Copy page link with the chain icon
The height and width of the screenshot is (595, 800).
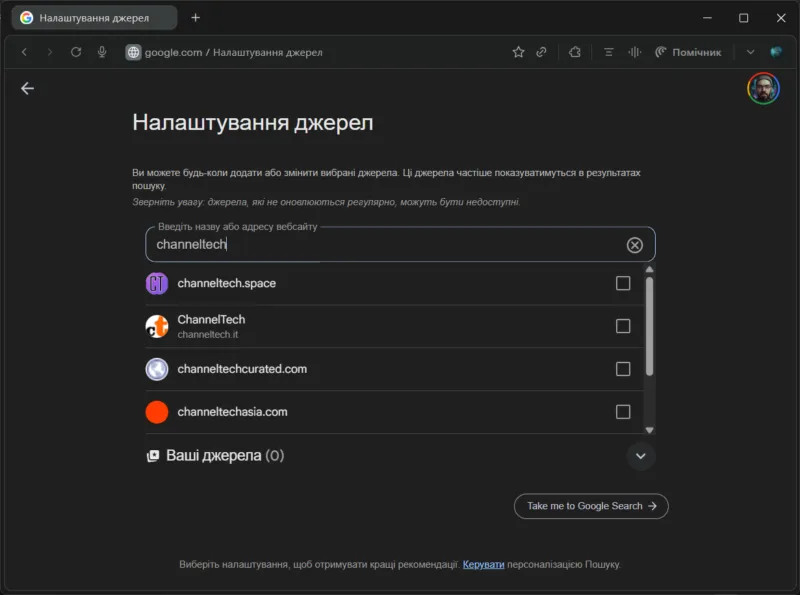(541, 52)
